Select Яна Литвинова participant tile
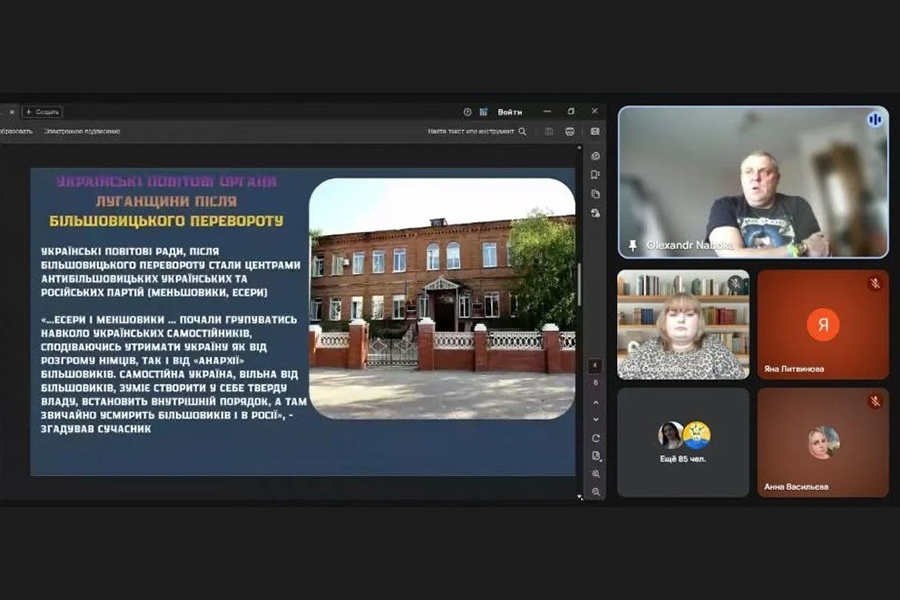The width and height of the screenshot is (900, 600). pos(823,324)
